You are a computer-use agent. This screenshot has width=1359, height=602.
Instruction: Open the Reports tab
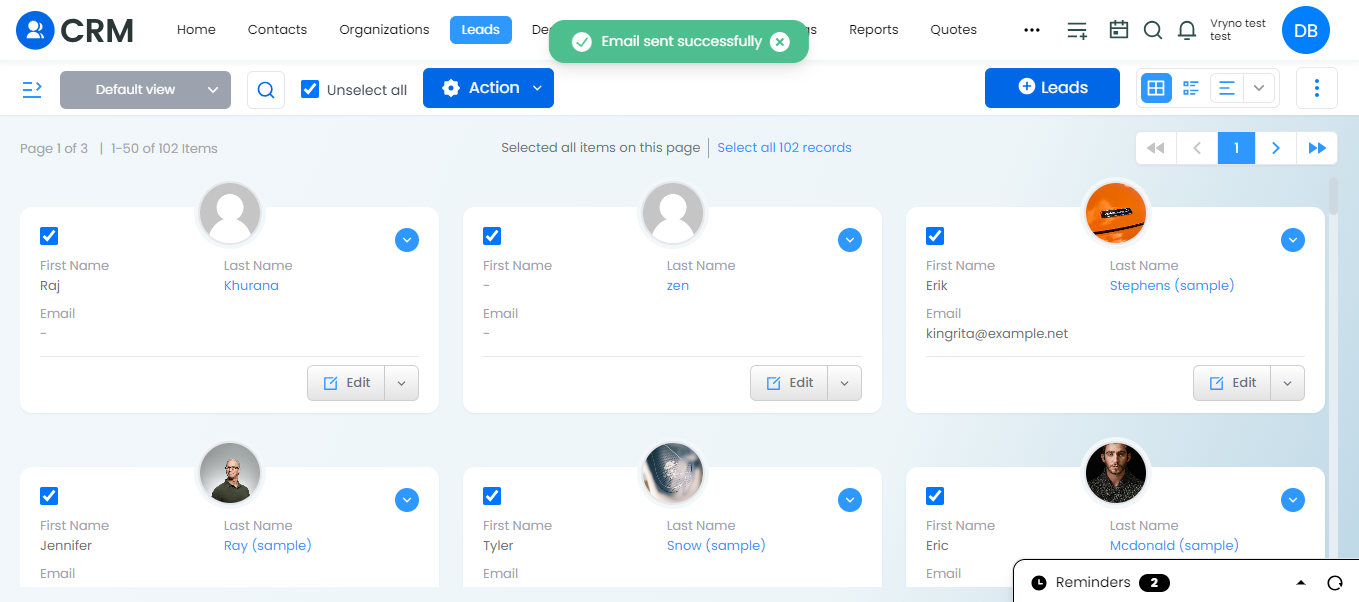[x=873, y=30]
